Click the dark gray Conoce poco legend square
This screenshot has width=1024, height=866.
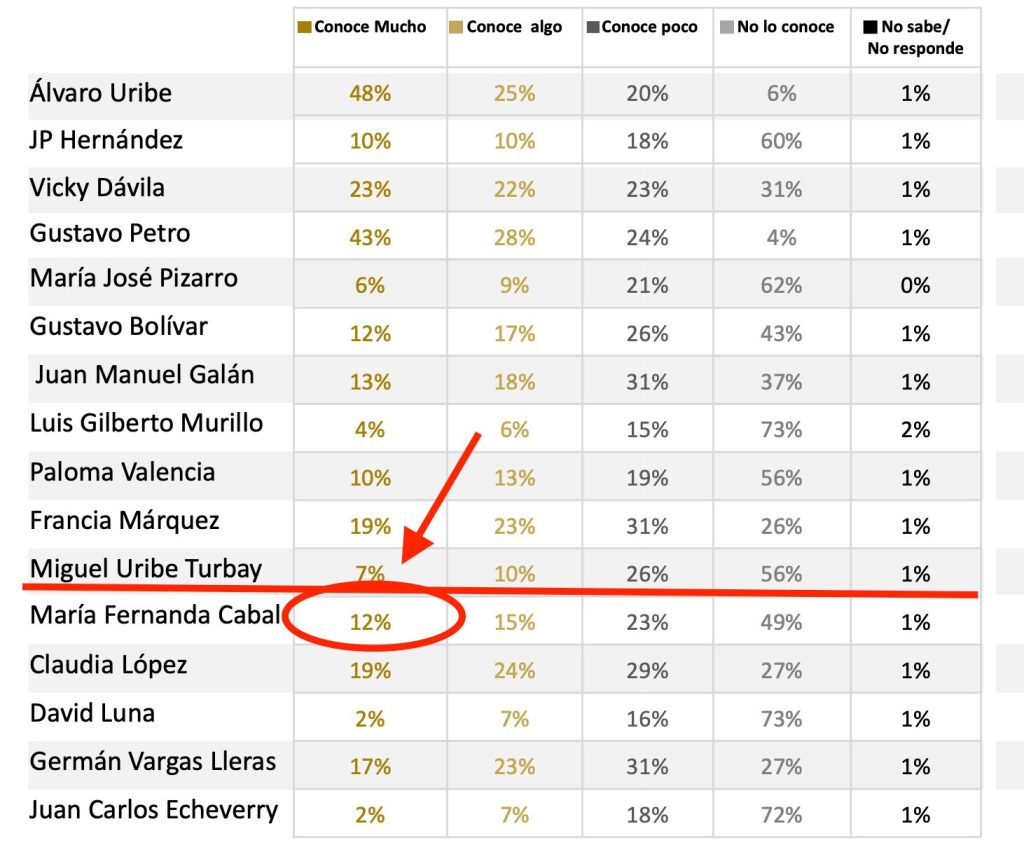[x=593, y=27]
